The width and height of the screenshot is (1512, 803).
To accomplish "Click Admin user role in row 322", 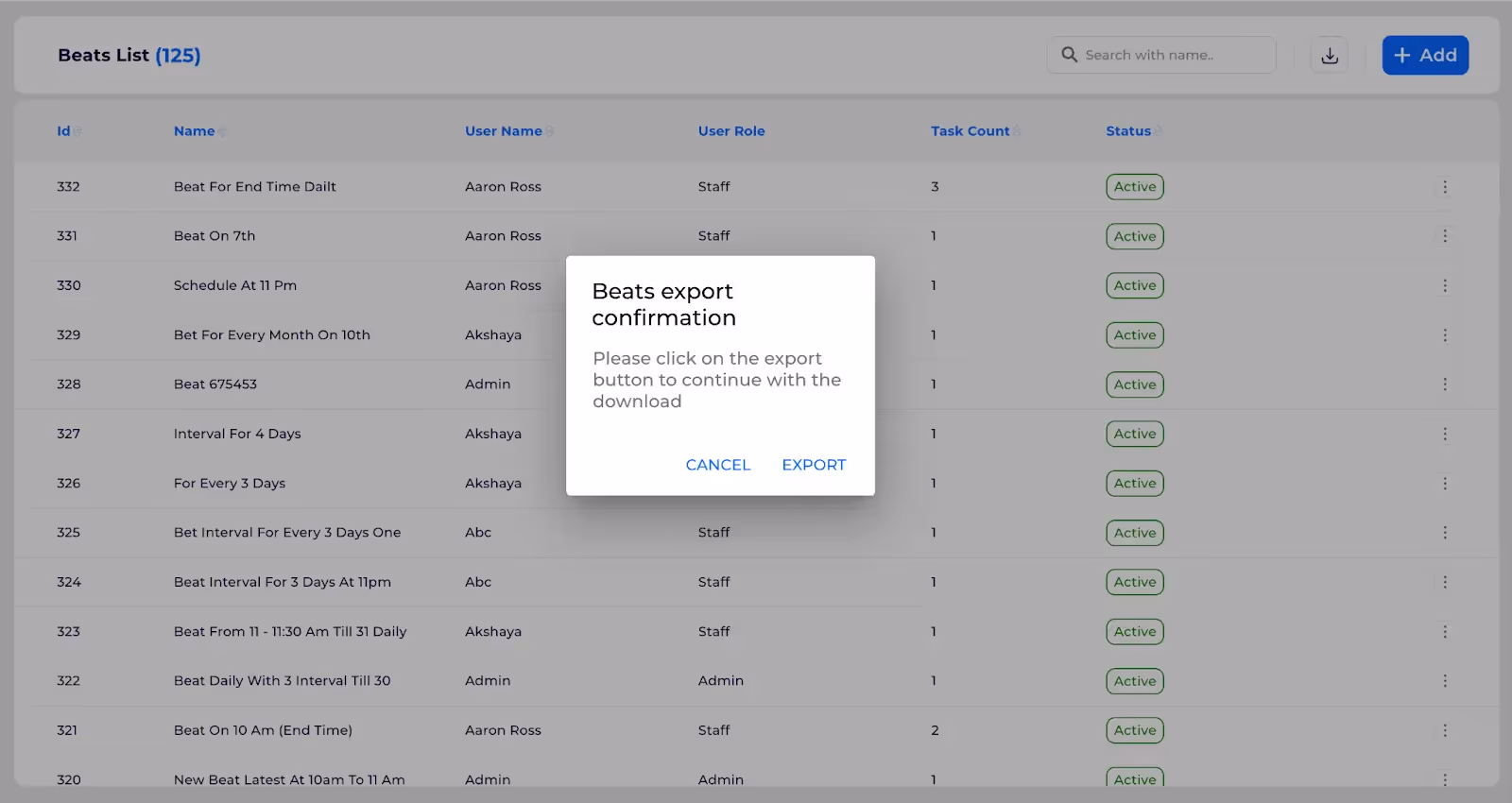I will [x=721, y=681].
